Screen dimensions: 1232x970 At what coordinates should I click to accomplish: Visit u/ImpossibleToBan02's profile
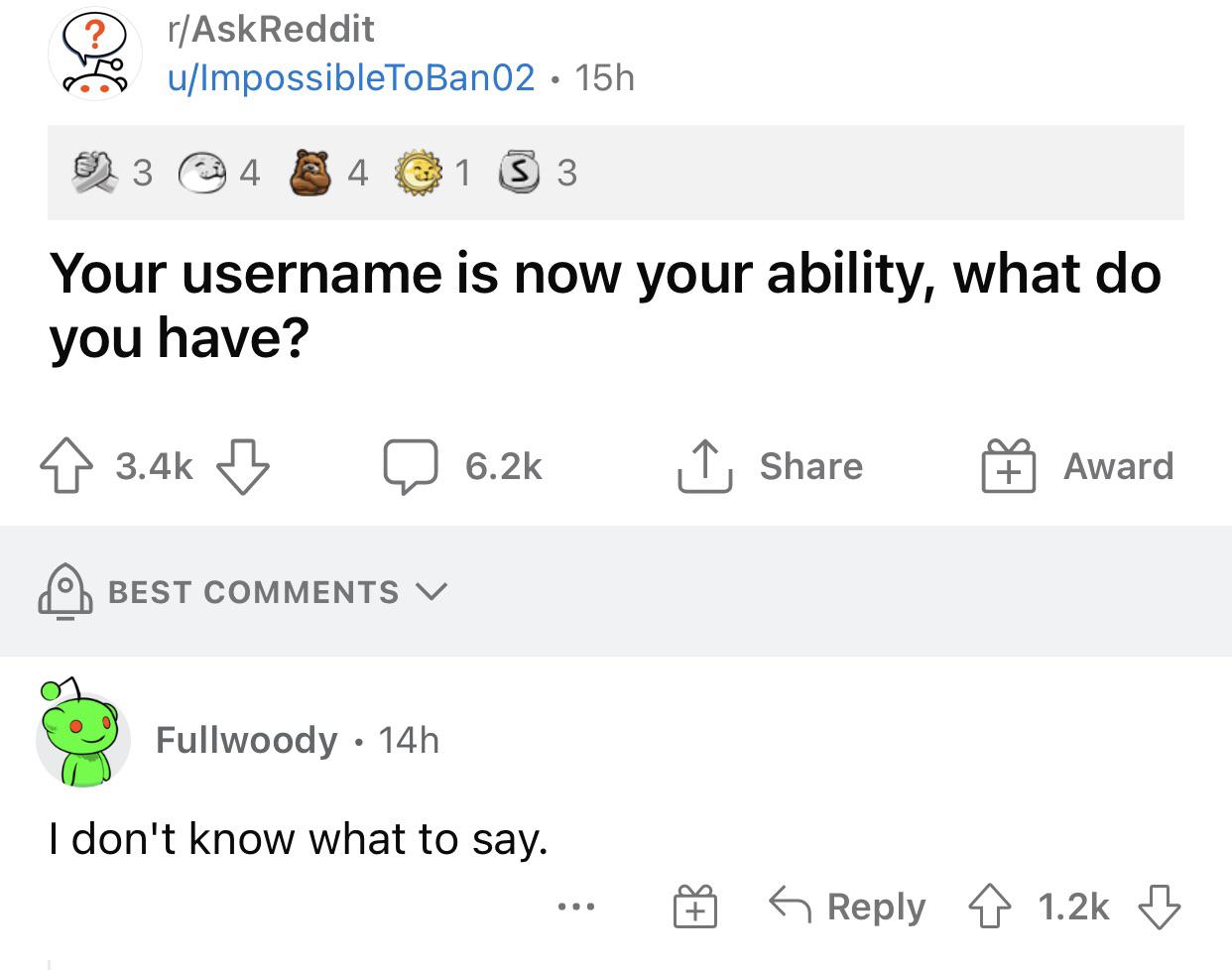[350, 77]
